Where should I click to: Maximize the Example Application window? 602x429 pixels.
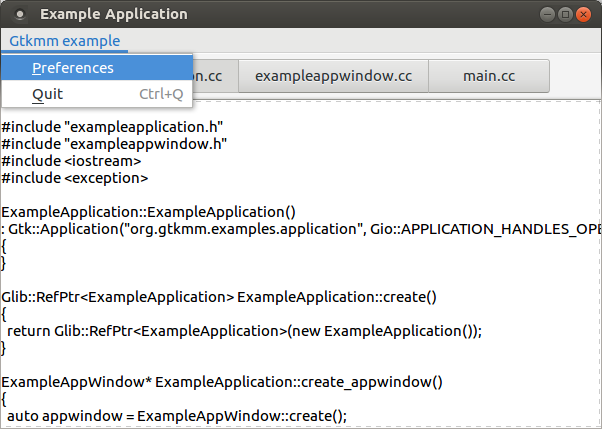click(x=565, y=15)
